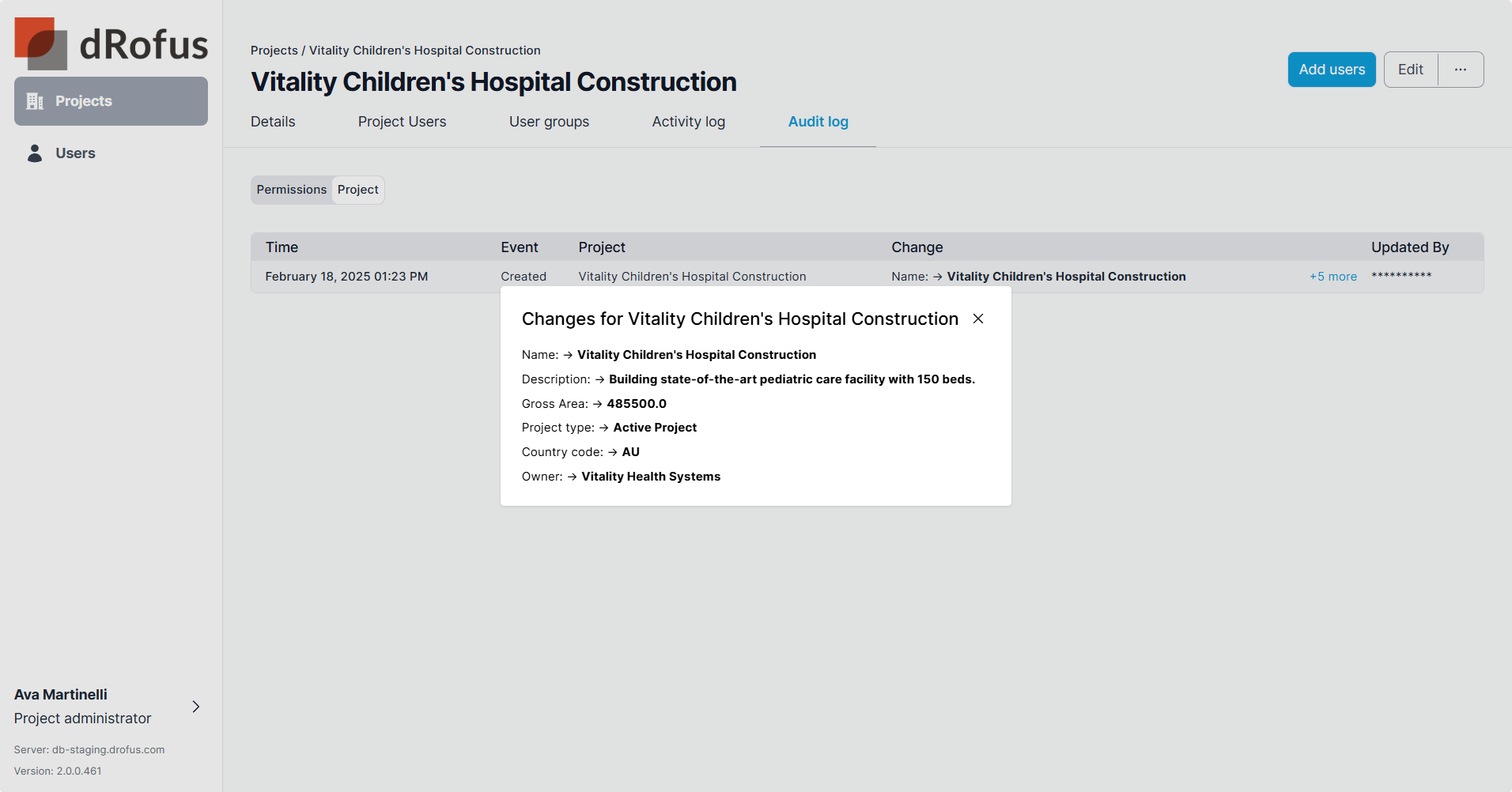This screenshot has width=1512, height=792.
Task: Click the Projects breadcrumb link
Action: pos(274,51)
